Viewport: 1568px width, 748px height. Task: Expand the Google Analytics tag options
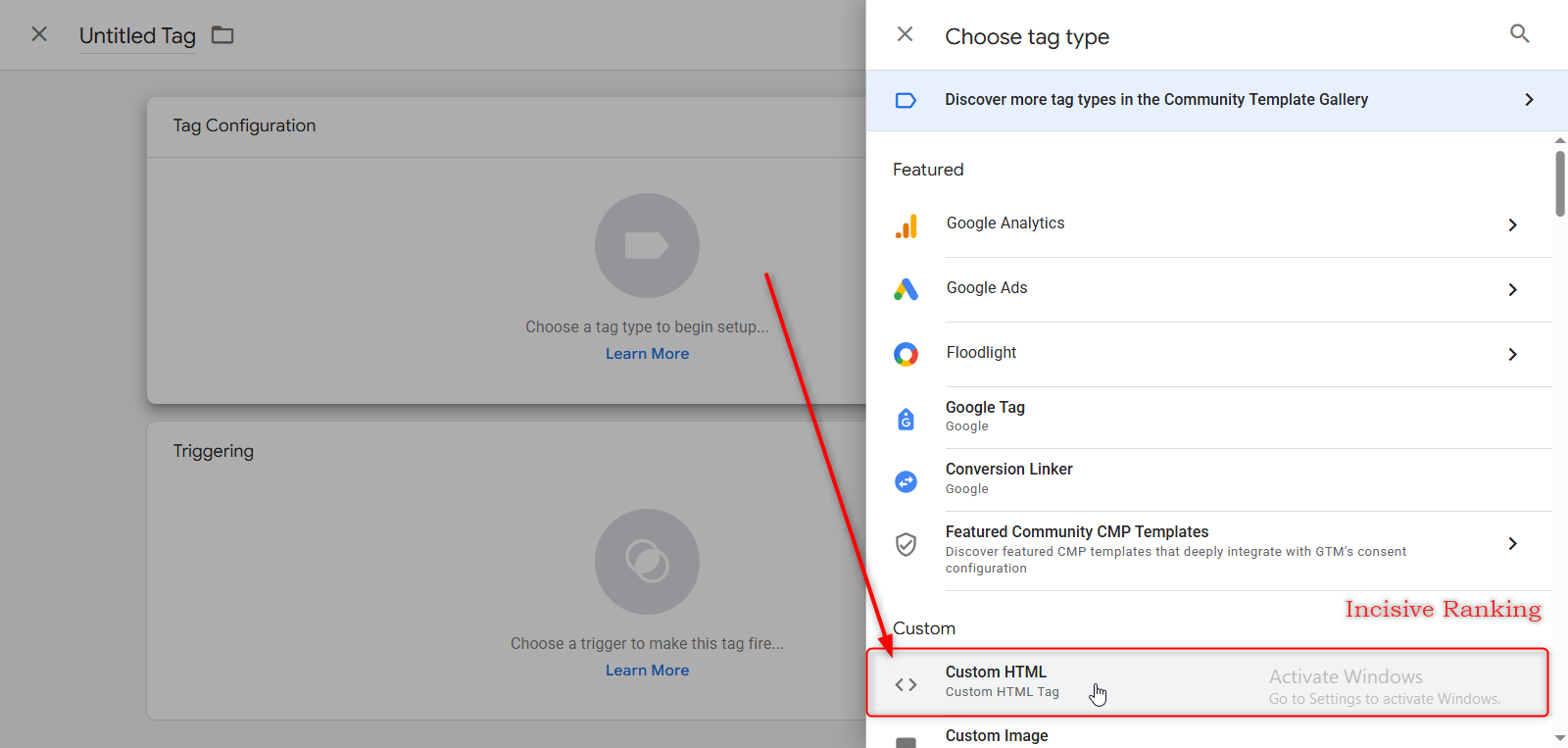pyautogui.click(x=1513, y=225)
